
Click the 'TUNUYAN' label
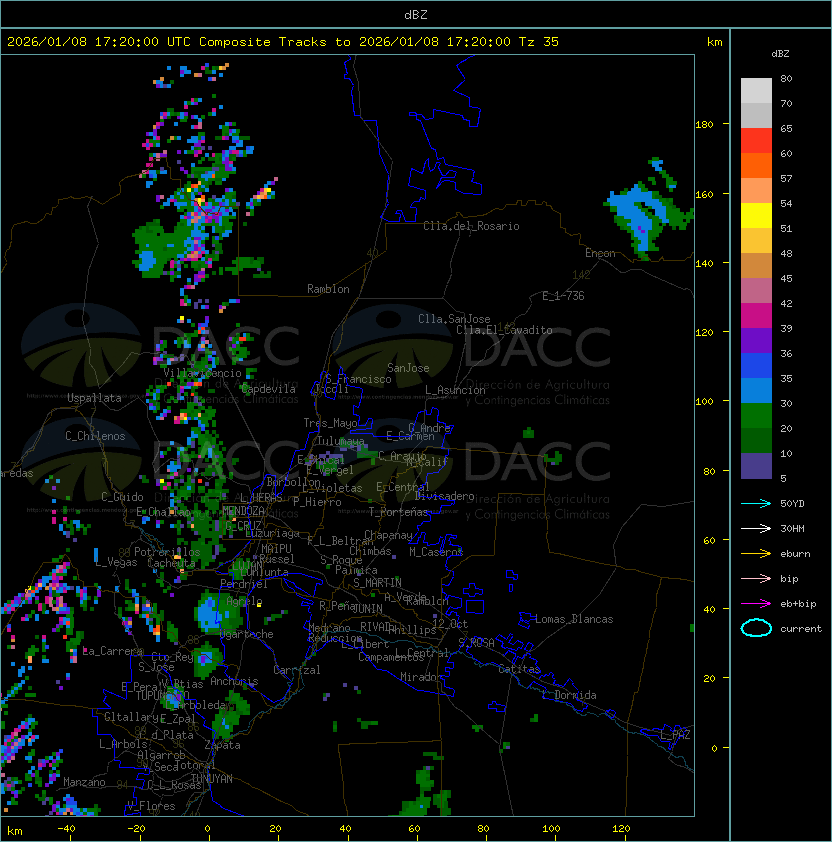click(212, 779)
